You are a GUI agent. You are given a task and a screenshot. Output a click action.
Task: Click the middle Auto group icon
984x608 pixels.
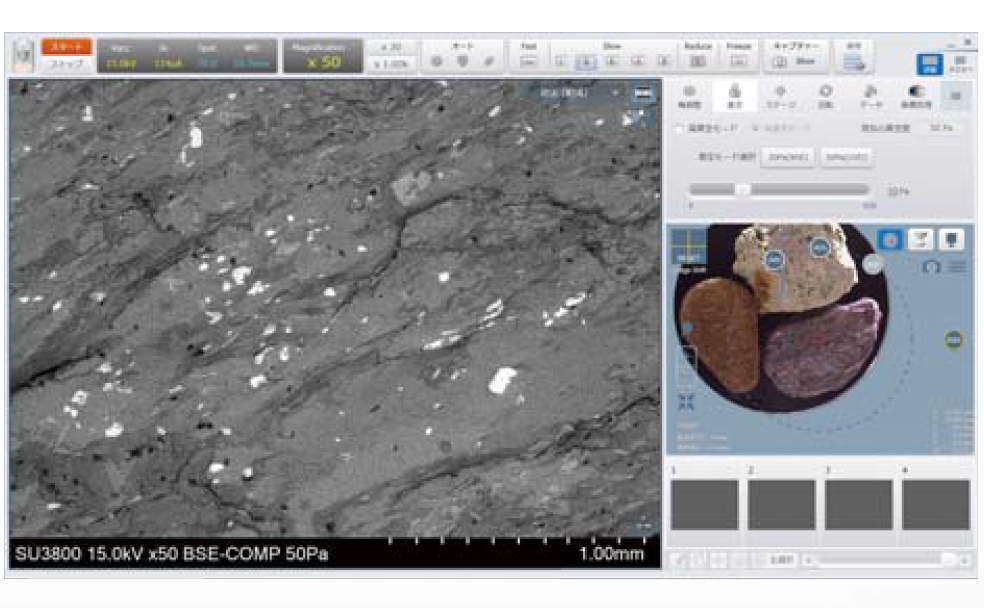click(462, 62)
